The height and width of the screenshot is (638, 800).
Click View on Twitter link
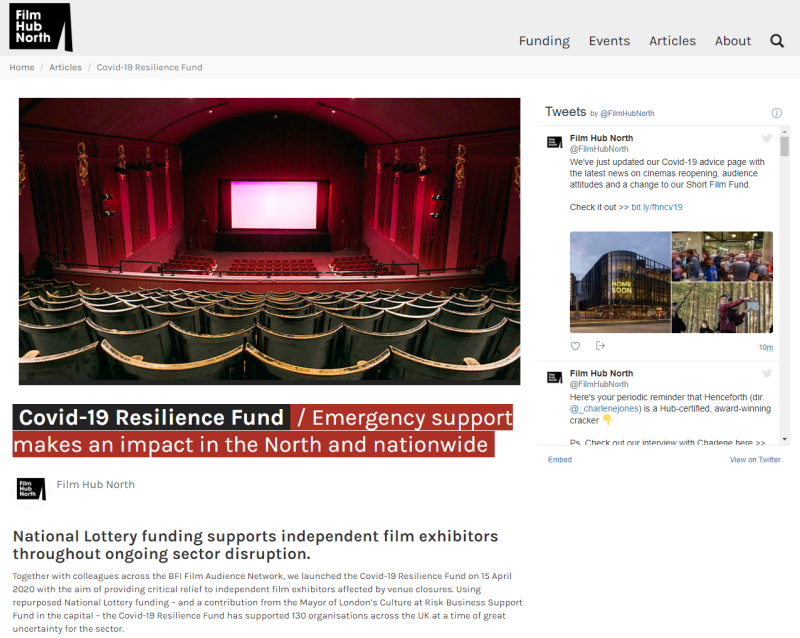click(x=755, y=460)
